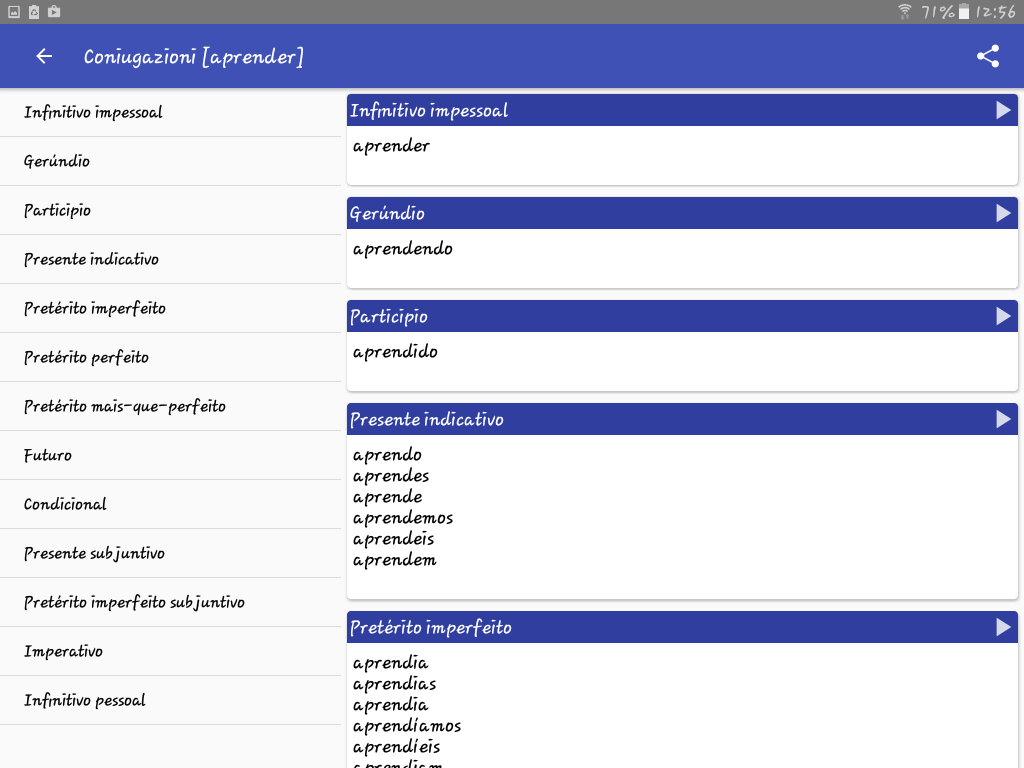This screenshot has height=768, width=1024.
Task: Tap the form aprendíamos
Action: click(407, 726)
